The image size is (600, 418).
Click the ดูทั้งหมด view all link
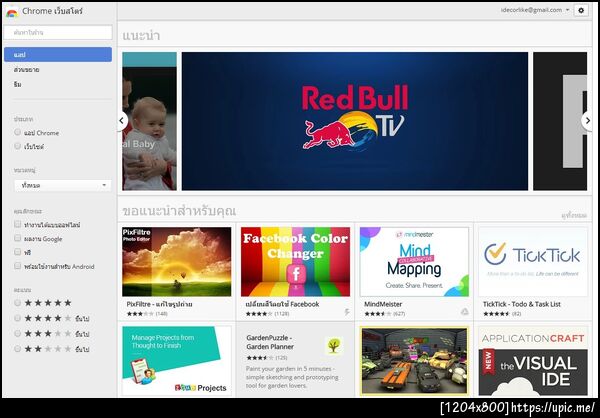pos(574,216)
